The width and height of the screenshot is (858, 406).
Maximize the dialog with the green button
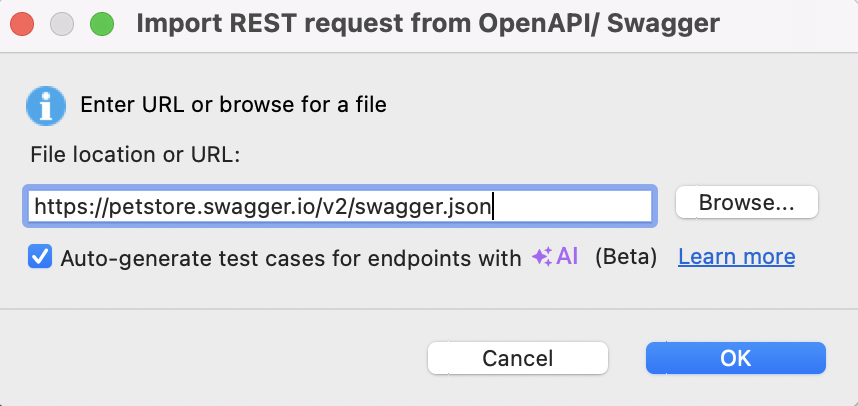101,23
